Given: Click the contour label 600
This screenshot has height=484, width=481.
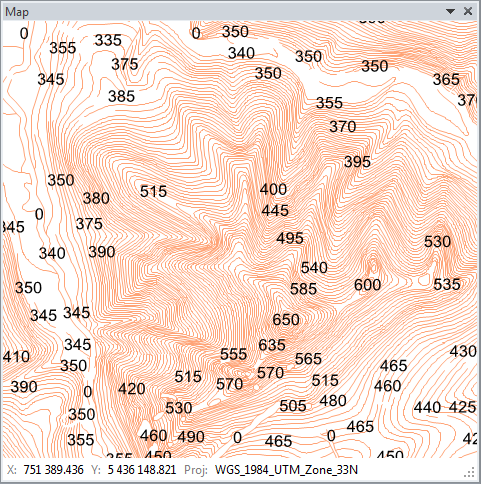Looking at the screenshot, I should coord(367,285).
